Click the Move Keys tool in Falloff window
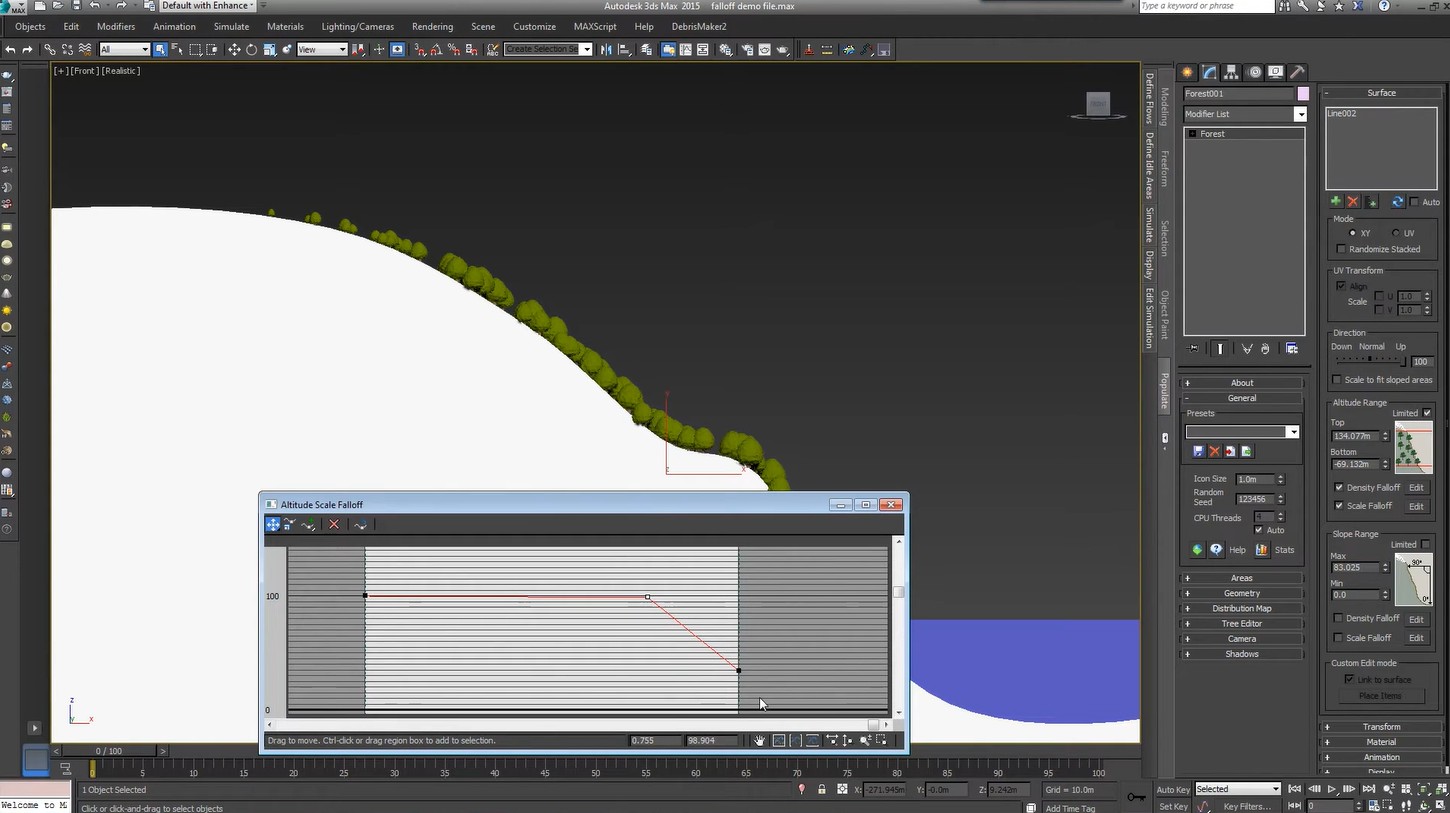Screen dimensions: 1450x813 tap(273, 524)
